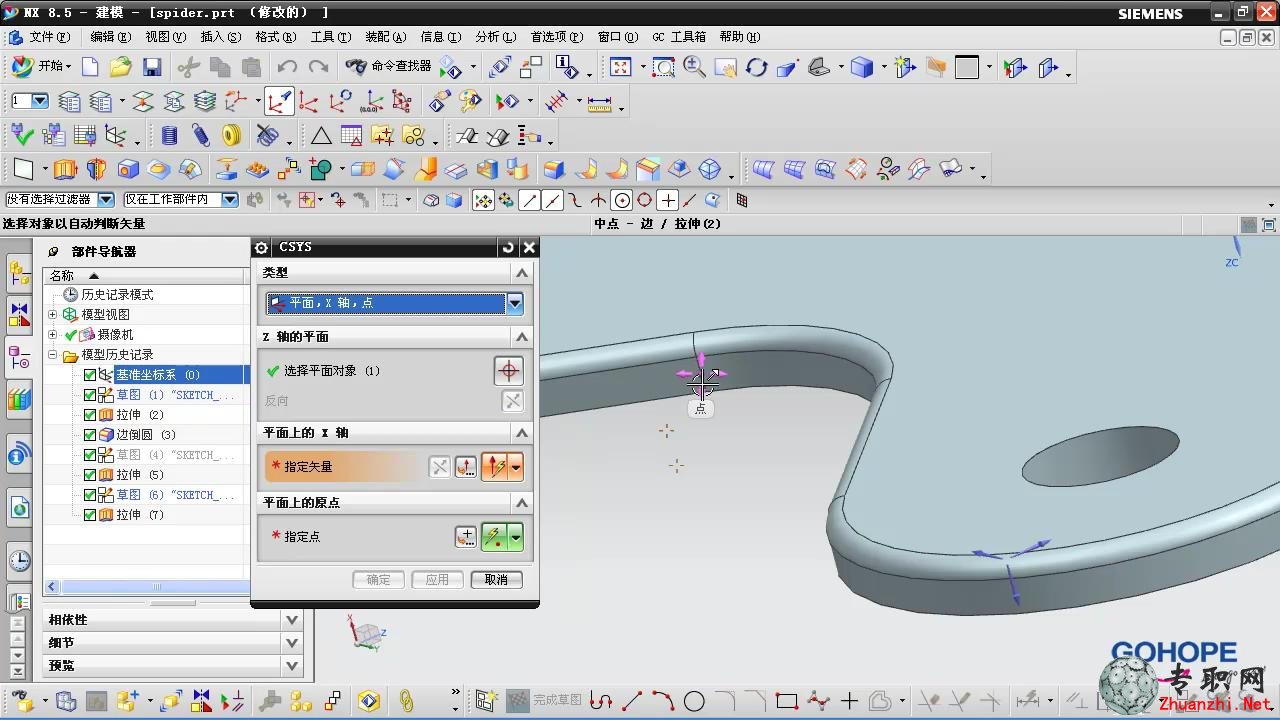Open the History clock sidebar tab
The image size is (1280, 720).
[19, 560]
